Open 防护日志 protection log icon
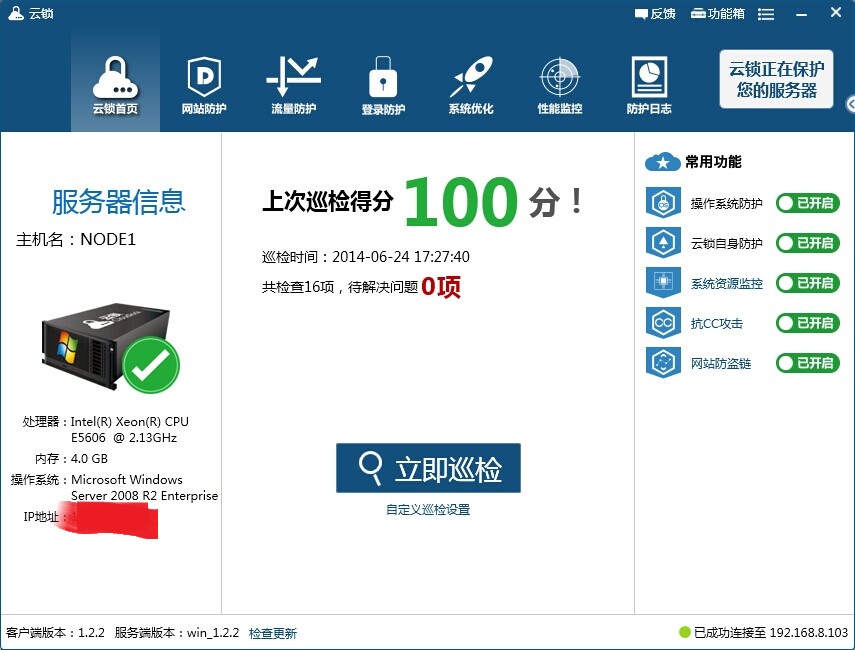The height and width of the screenshot is (650, 855). pos(649,85)
